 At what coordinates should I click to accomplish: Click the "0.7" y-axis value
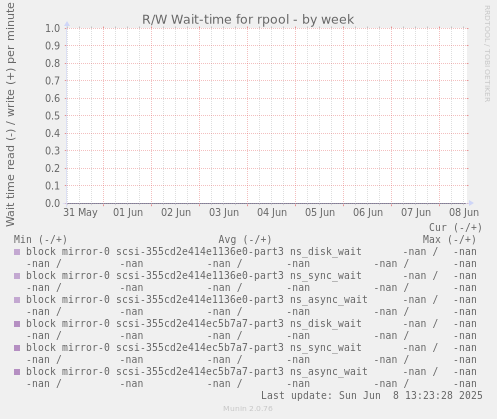53,81
